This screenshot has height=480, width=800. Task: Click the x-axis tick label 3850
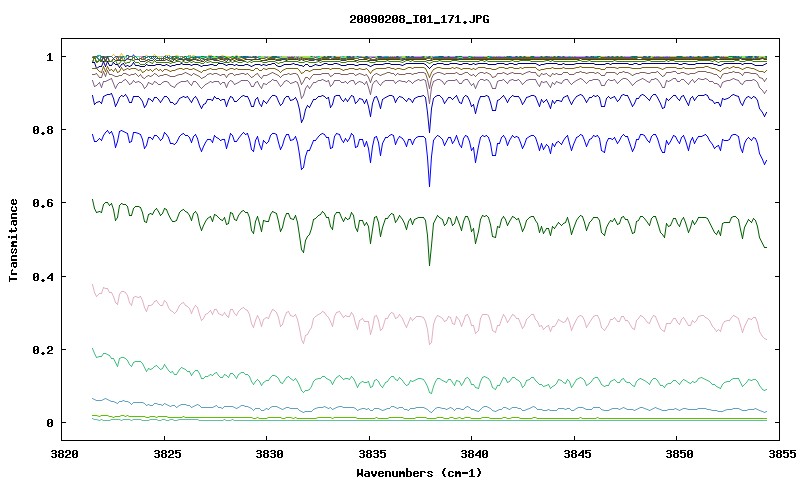pyautogui.click(x=679, y=453)
